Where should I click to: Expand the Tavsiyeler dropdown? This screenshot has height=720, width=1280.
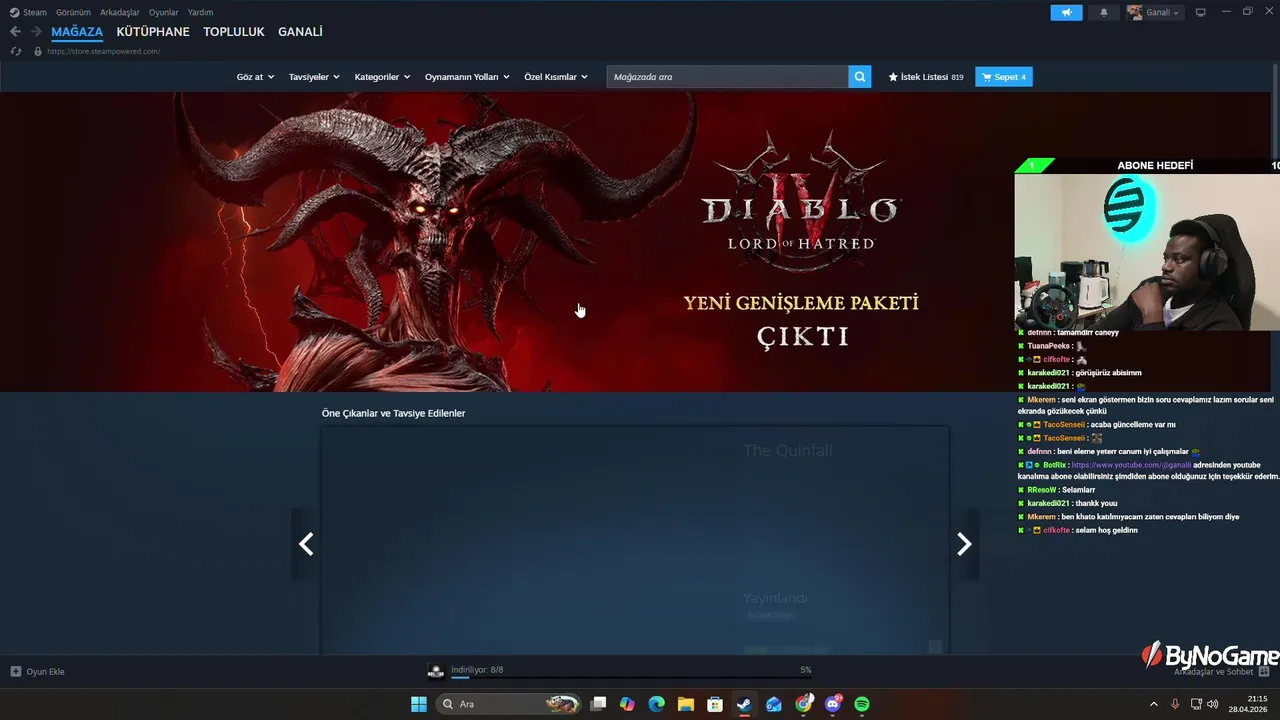click(x=314, y=77)
